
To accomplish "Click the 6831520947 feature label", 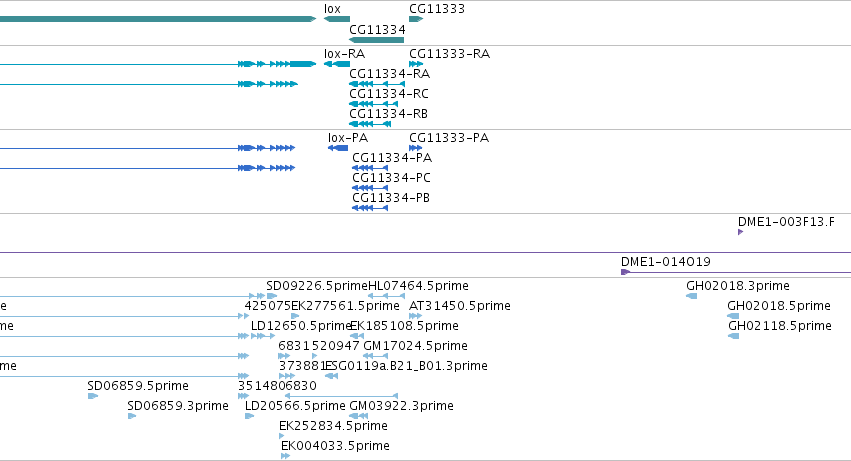I will [x=319, y=346].
